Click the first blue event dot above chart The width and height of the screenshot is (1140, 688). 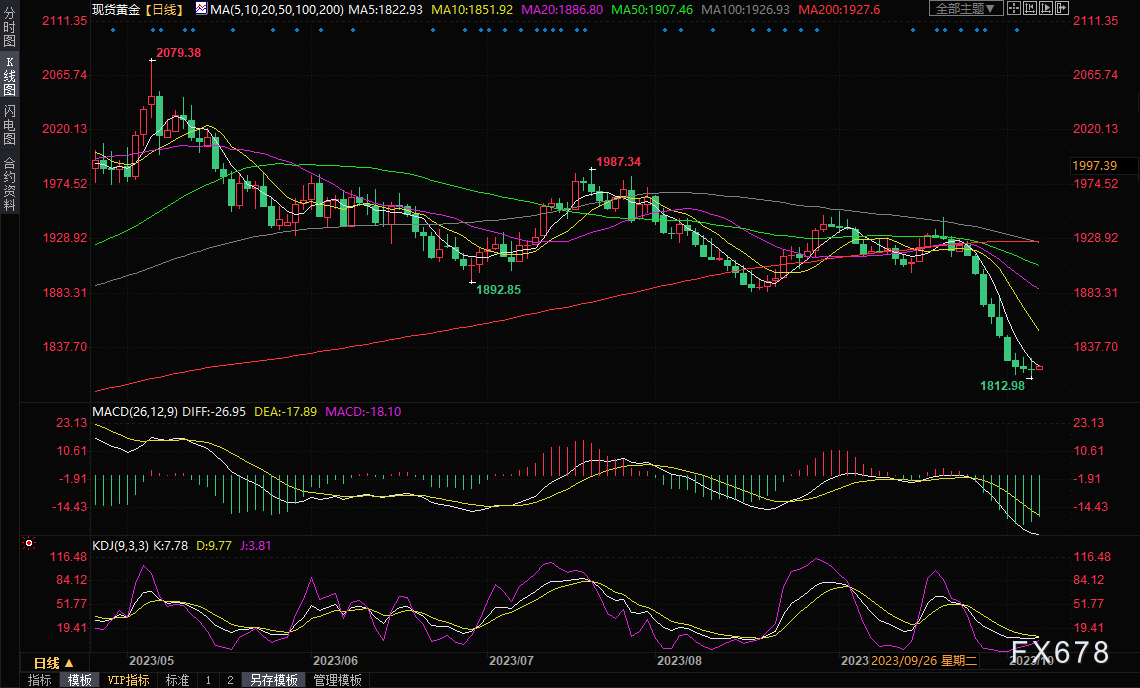click(x=113, y=29)
